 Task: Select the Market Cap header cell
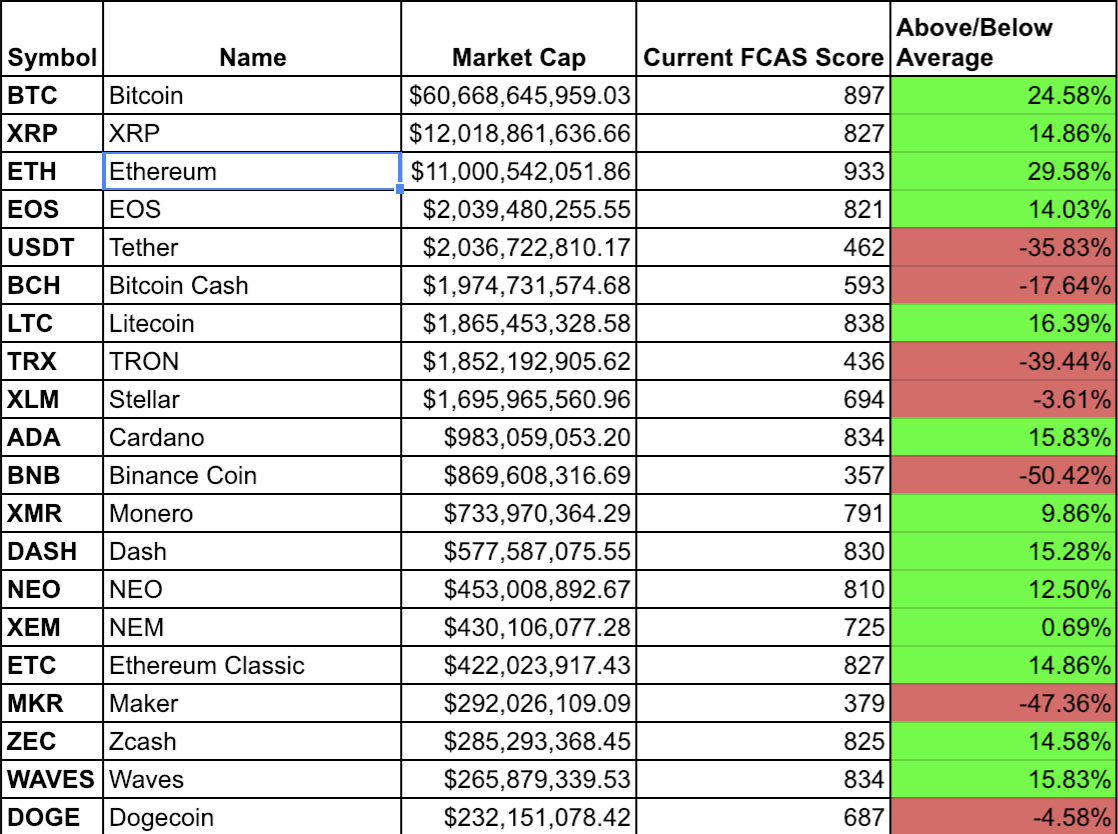pos(519,38)
